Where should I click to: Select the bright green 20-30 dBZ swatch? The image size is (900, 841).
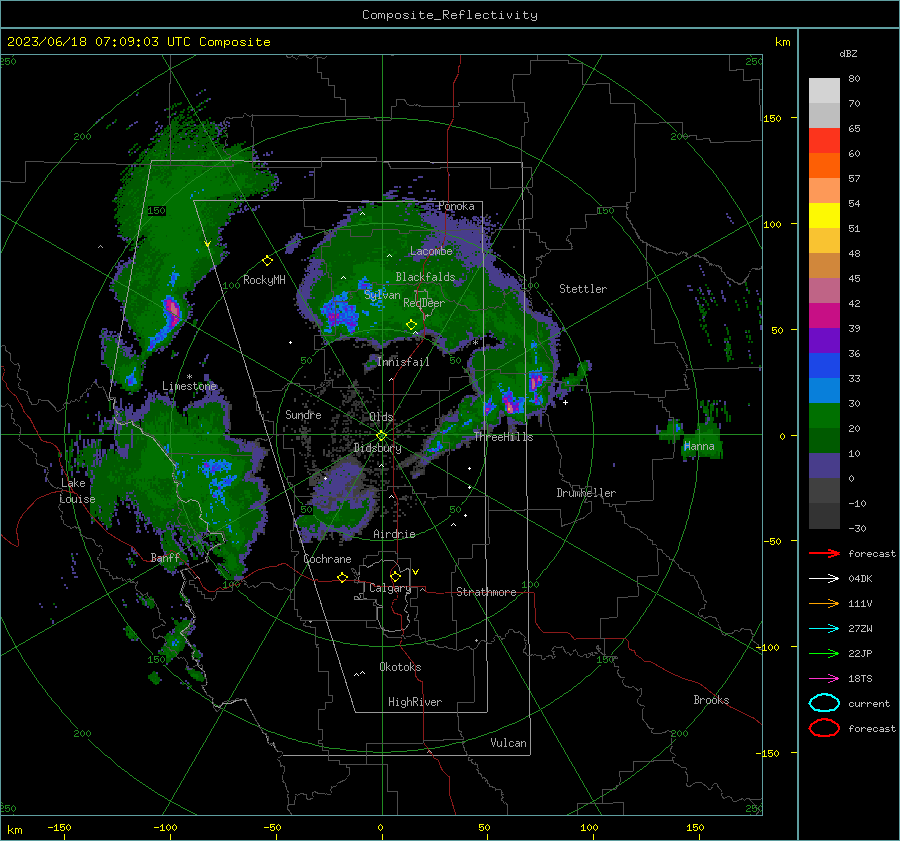coord(824,416)
